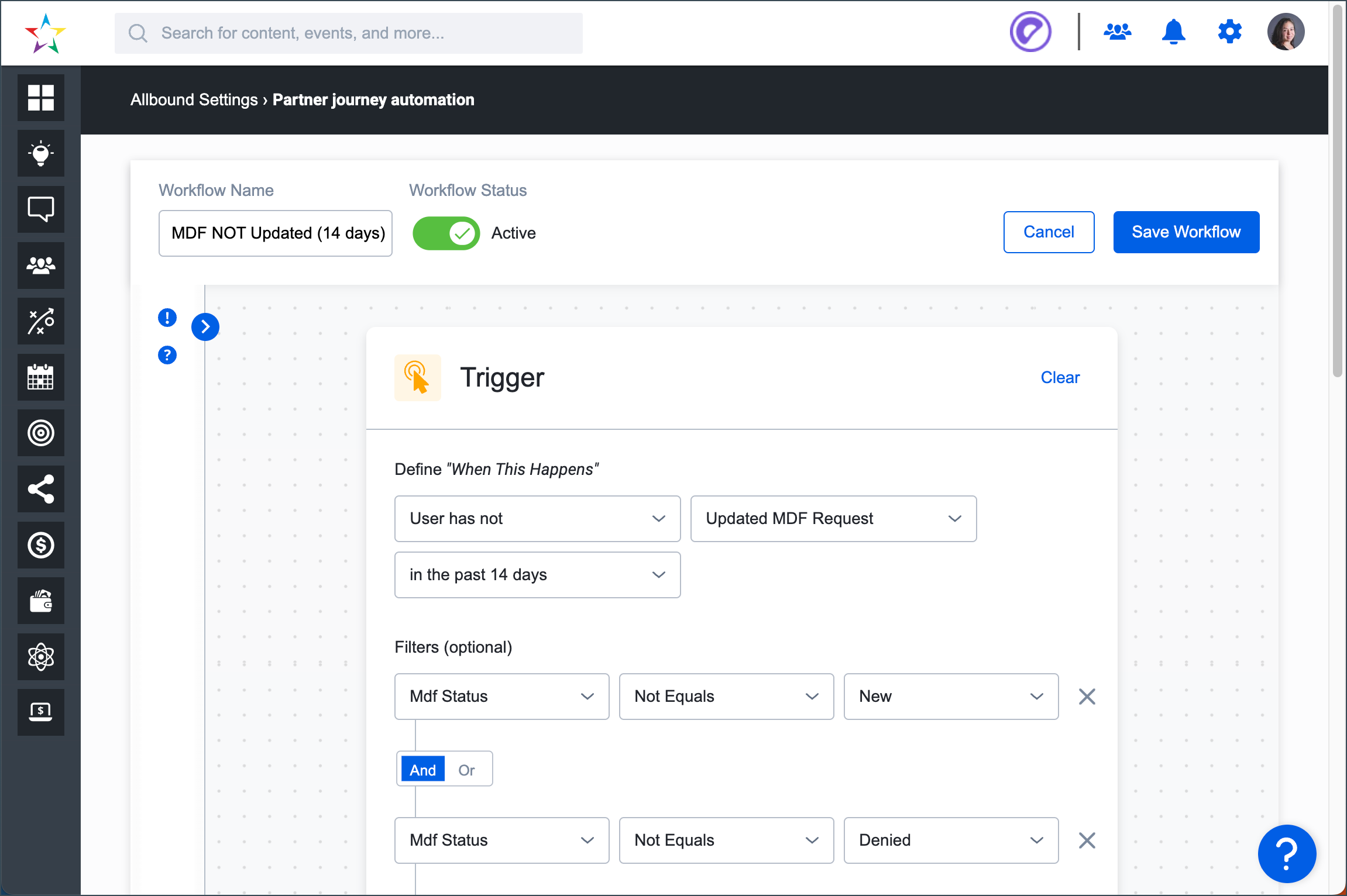The width and height of the screenshot is (1347, 896).
Task: Open the large help button bottom right
Action: (x=1287, y=853)
